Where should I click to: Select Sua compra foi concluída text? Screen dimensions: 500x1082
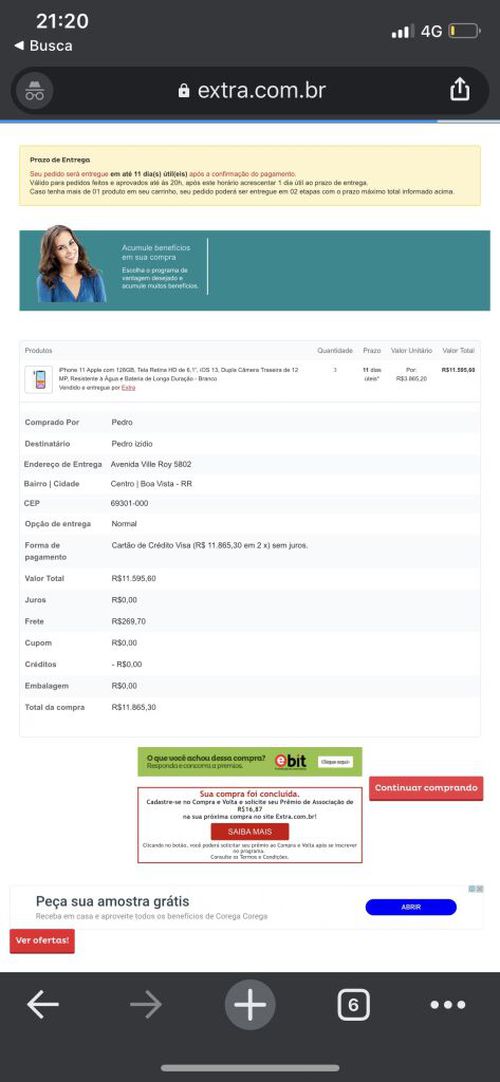[250, 794]
